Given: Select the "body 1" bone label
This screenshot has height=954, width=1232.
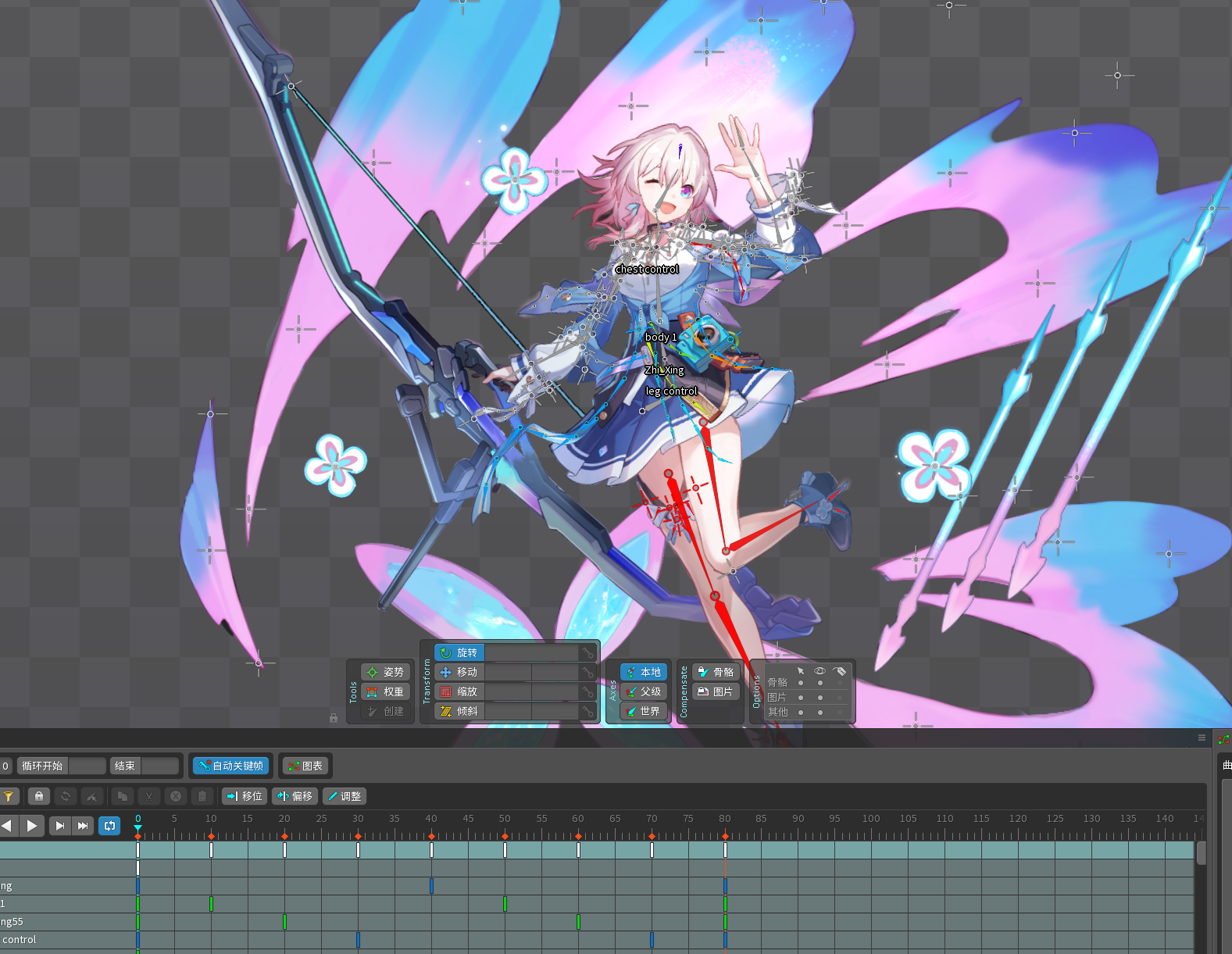Looking at the screenshot, I should click(x=661, y=337).
